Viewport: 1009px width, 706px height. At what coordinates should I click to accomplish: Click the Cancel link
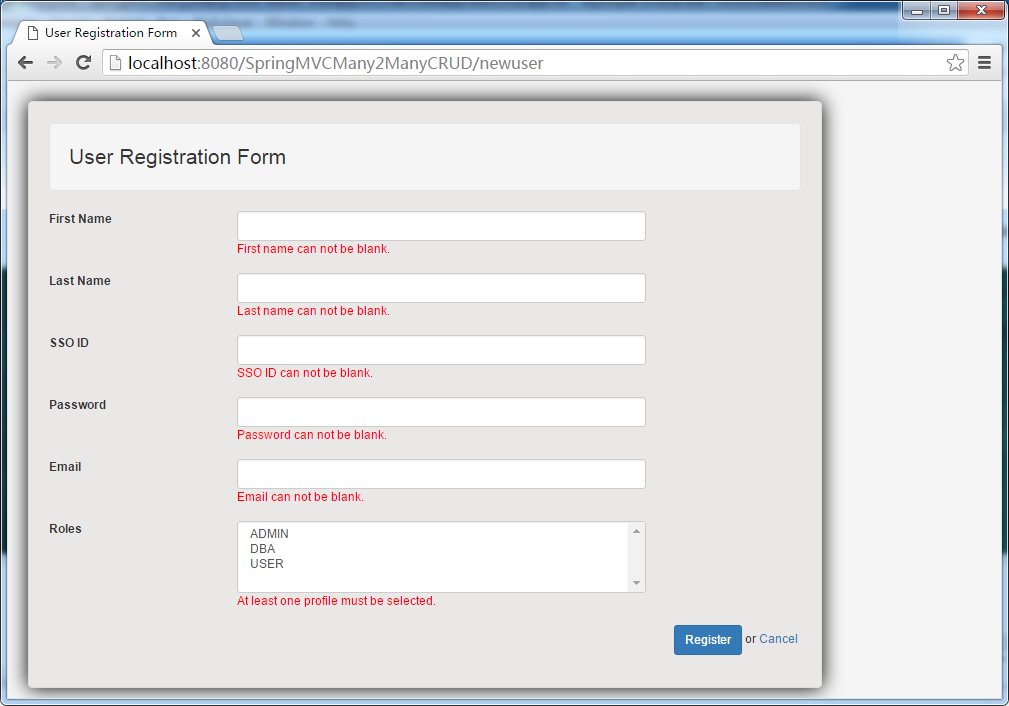click(x=778, y=638)
